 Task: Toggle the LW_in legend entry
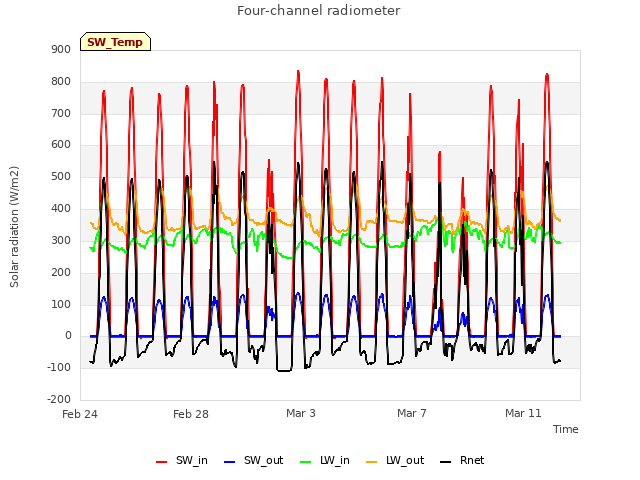pyautogui.click(x=325, y=460)
